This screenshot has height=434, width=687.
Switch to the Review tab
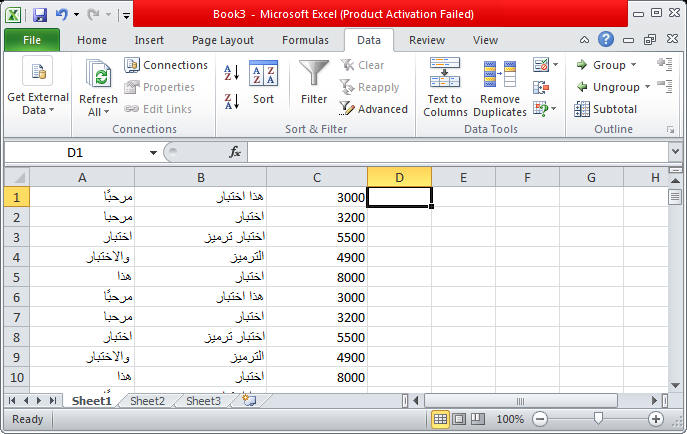pos(427,40)
